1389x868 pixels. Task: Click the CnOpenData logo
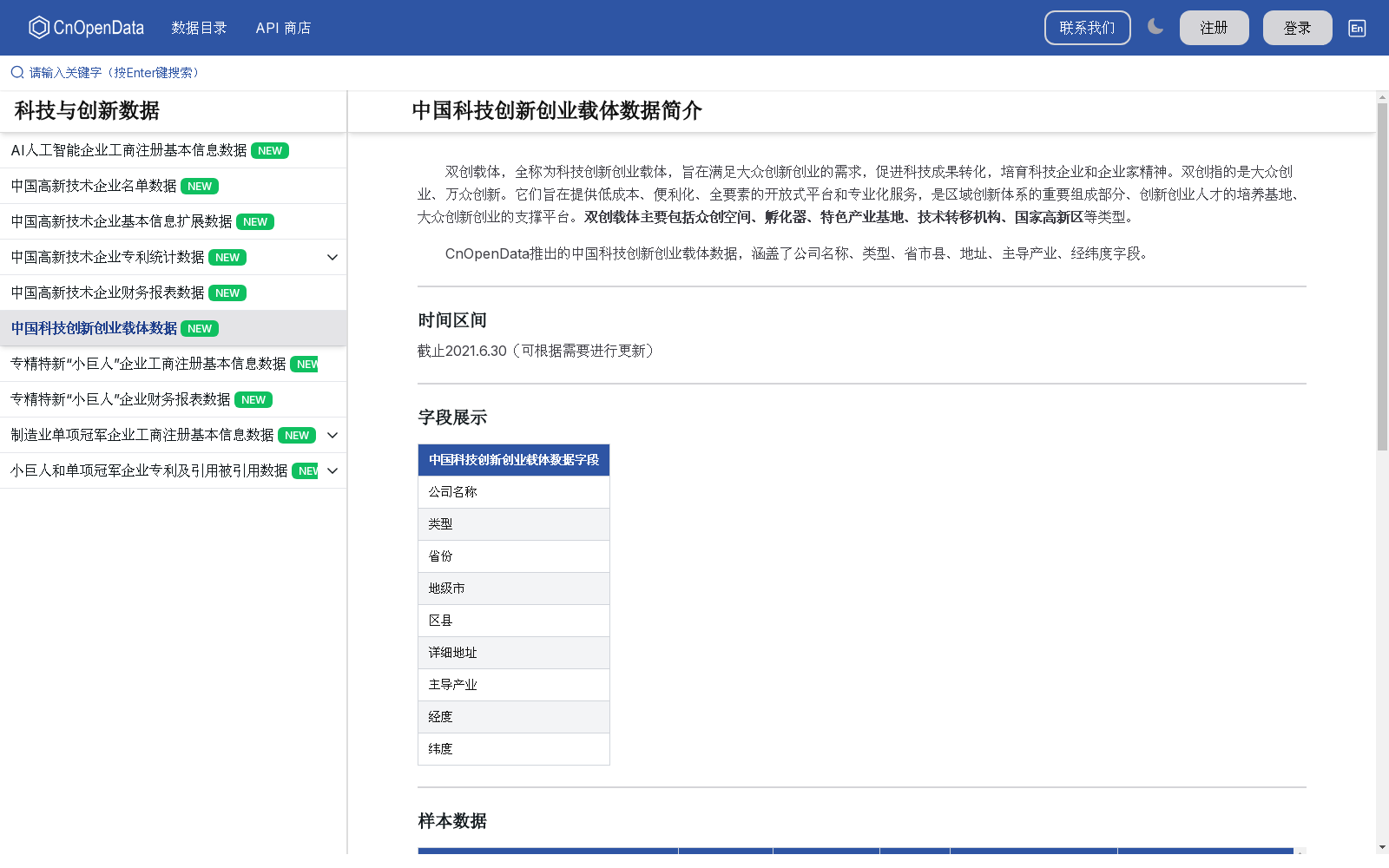point(86,28)
